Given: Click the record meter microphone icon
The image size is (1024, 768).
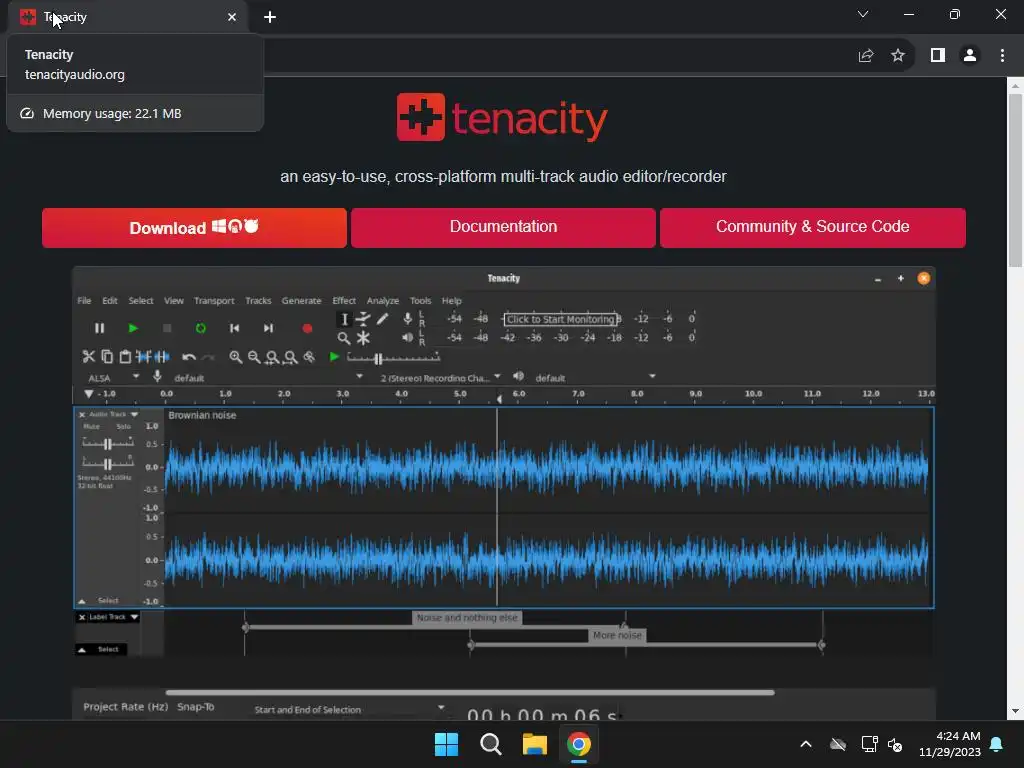Looking at the screenshot, I should pos(407,318).
